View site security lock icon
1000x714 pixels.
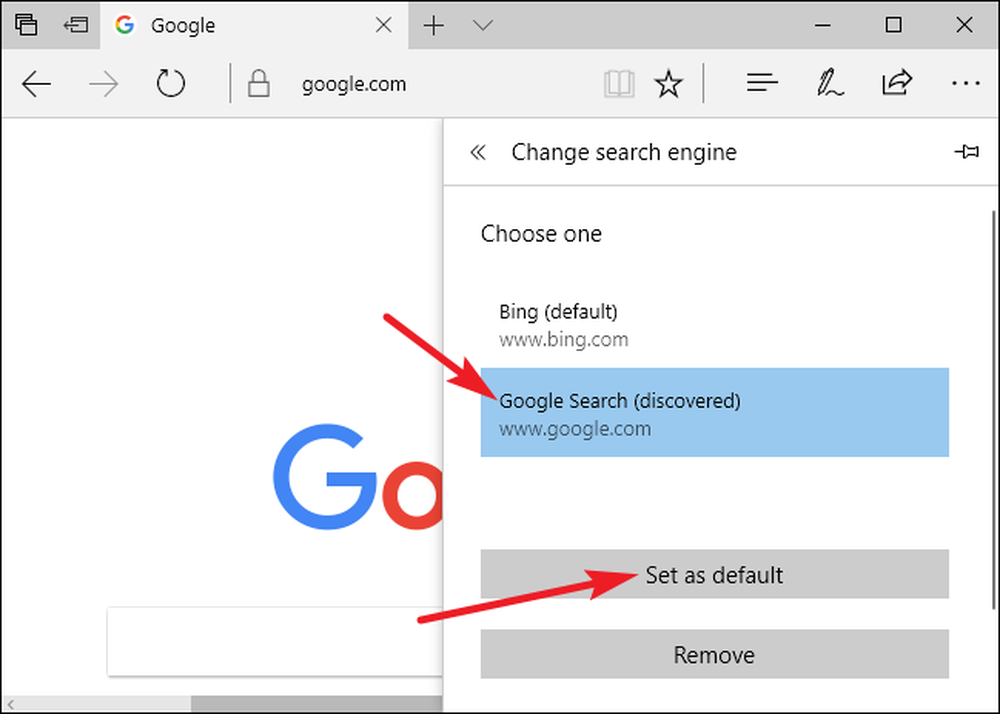[x=258, y=84]
